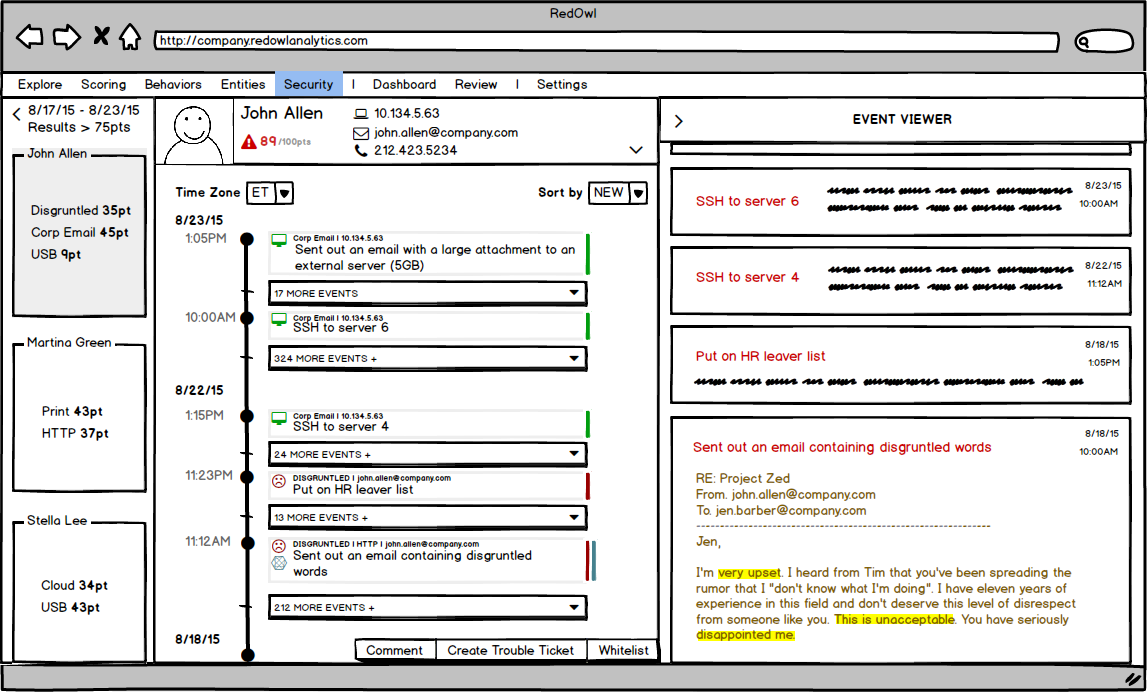This screenshot has width=1147, height=692.
Task: Open the Behaviors menu
Action: point(173,84)
